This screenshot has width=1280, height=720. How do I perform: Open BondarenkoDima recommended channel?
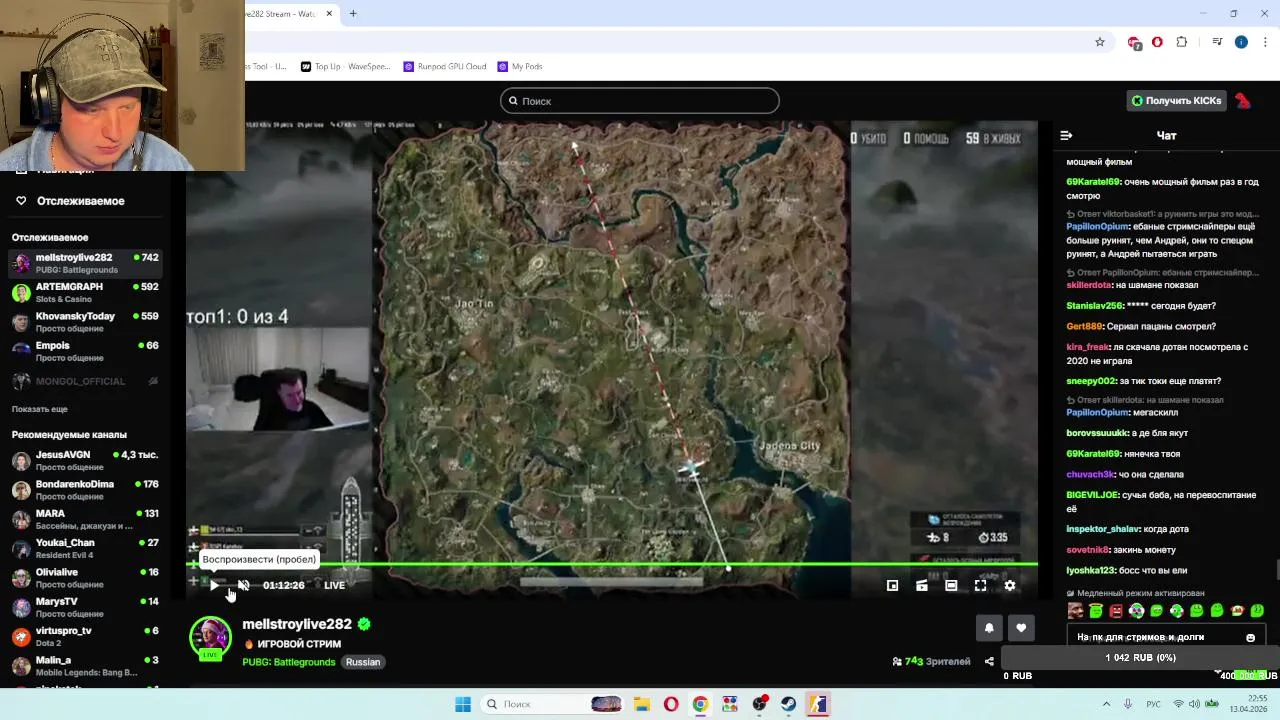[x=85, y=489]
